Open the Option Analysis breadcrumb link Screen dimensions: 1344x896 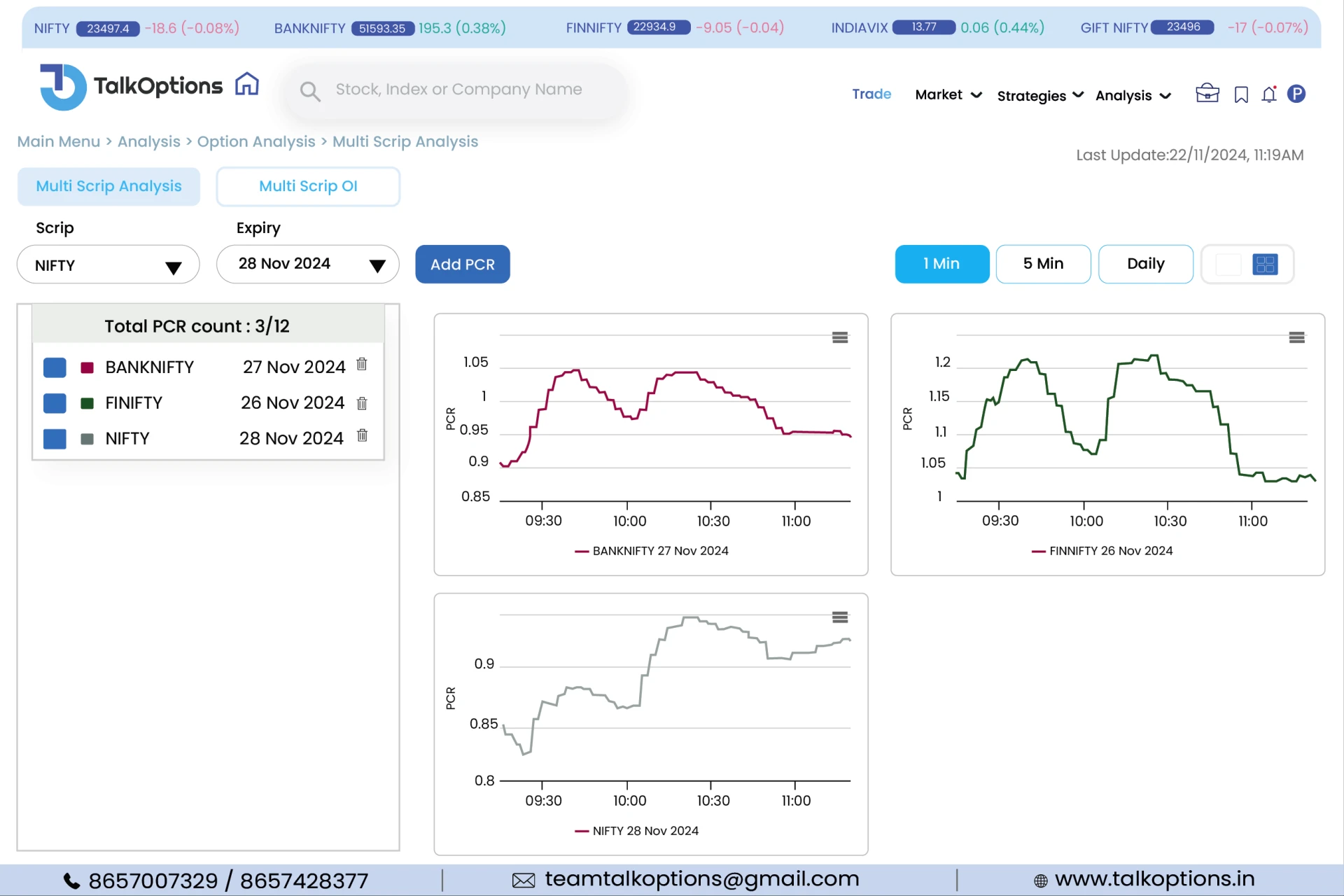click(255, 141)
